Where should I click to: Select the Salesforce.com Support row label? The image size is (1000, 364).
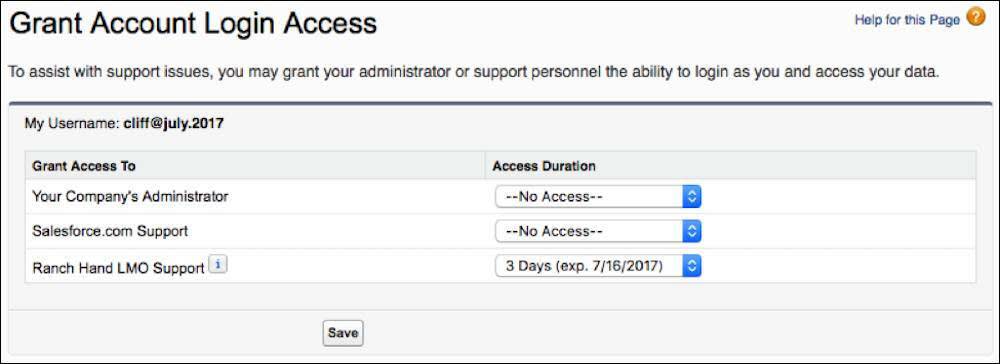click(110, 231)
